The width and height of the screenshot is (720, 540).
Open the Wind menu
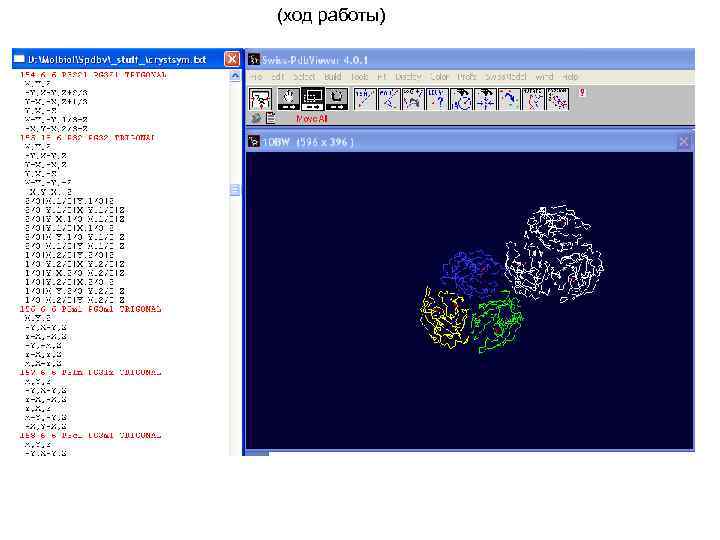(544, 77)
